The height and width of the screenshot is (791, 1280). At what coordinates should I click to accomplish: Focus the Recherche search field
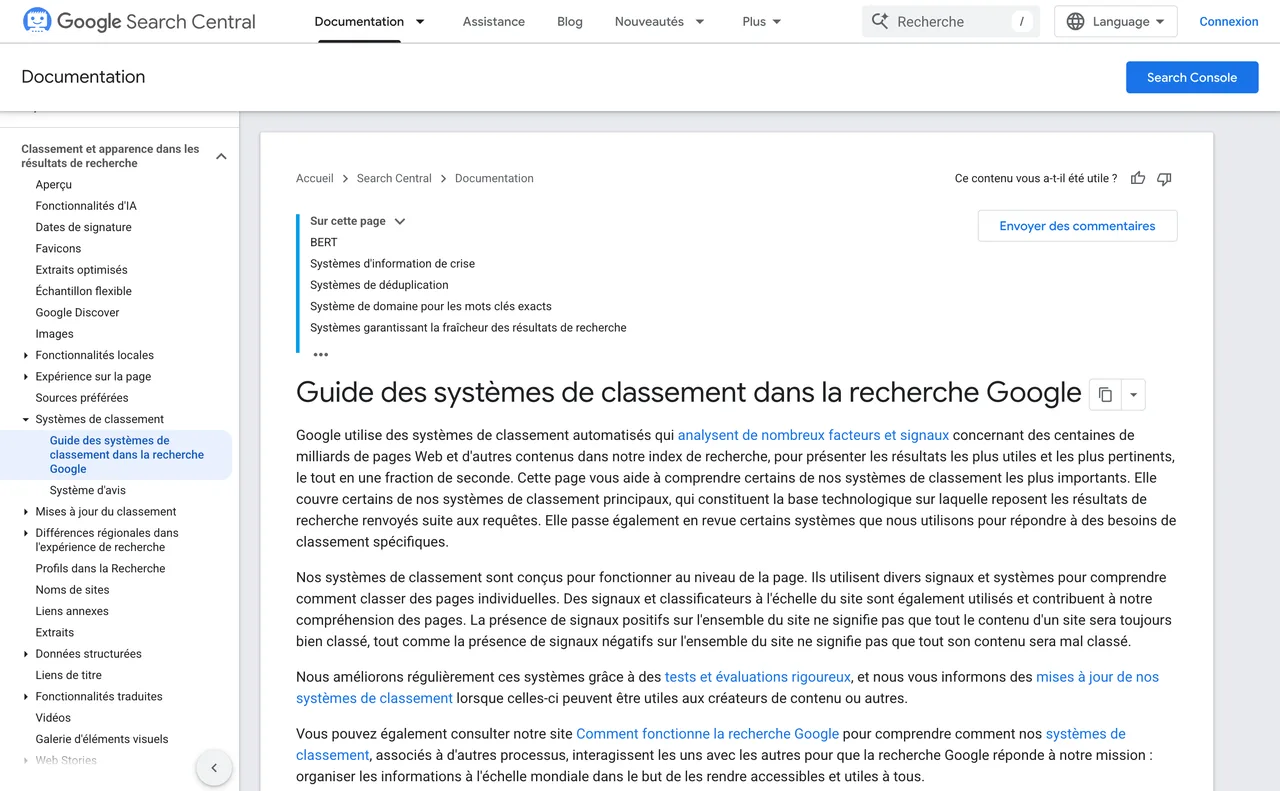(950, 21)
